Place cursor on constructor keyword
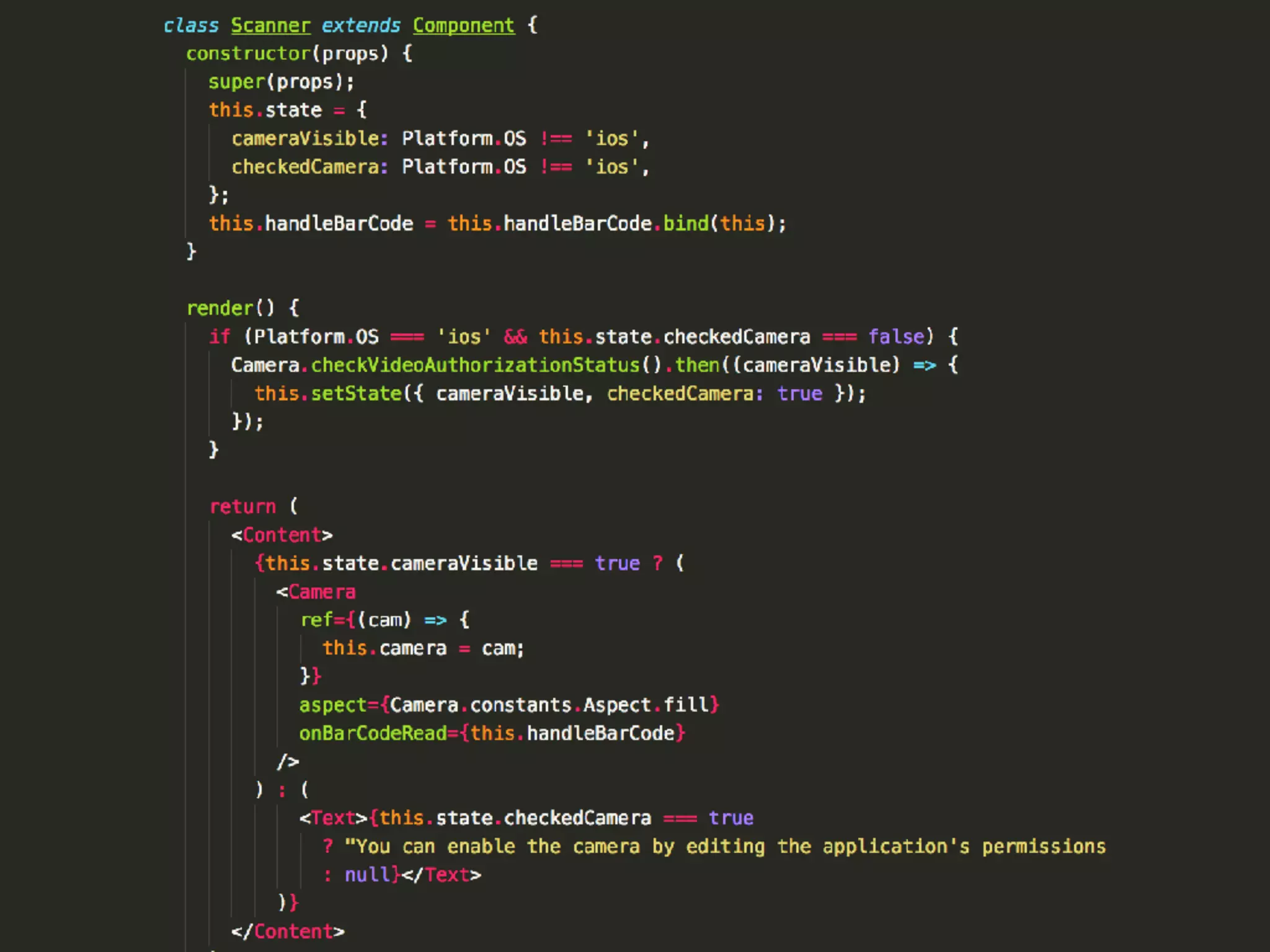Viewport: 1270px width, 952px height. tap(247, 54)
